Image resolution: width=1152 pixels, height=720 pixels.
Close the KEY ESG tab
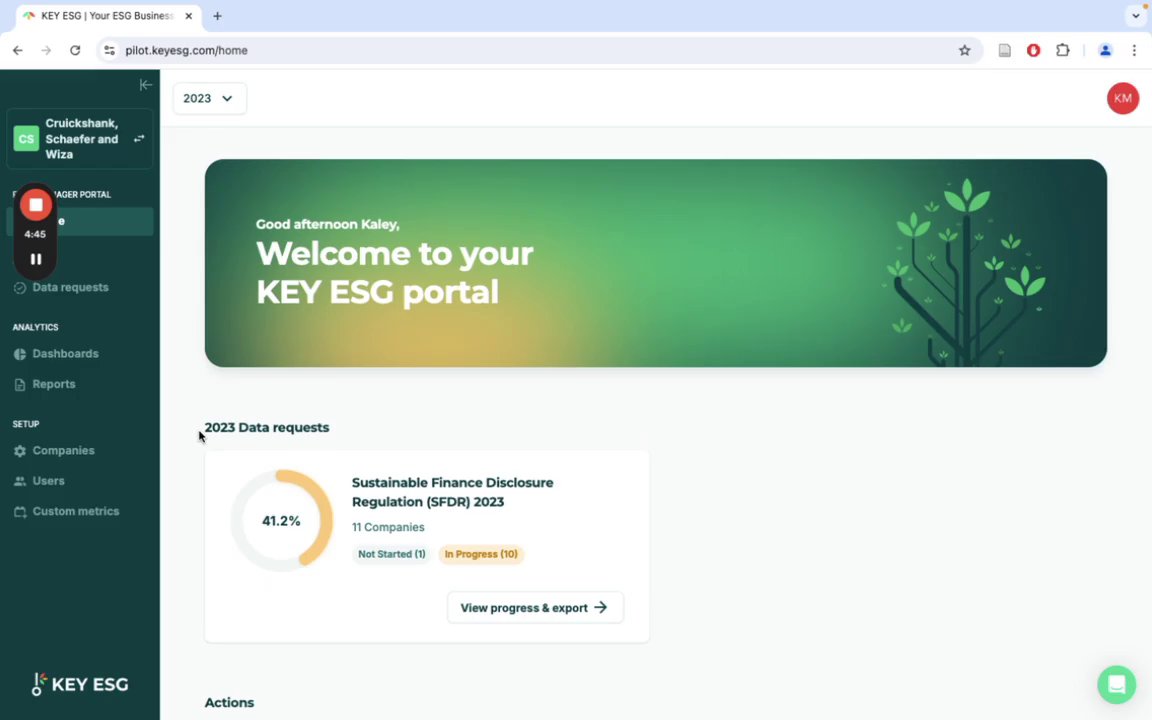click(x=188, y=15)
